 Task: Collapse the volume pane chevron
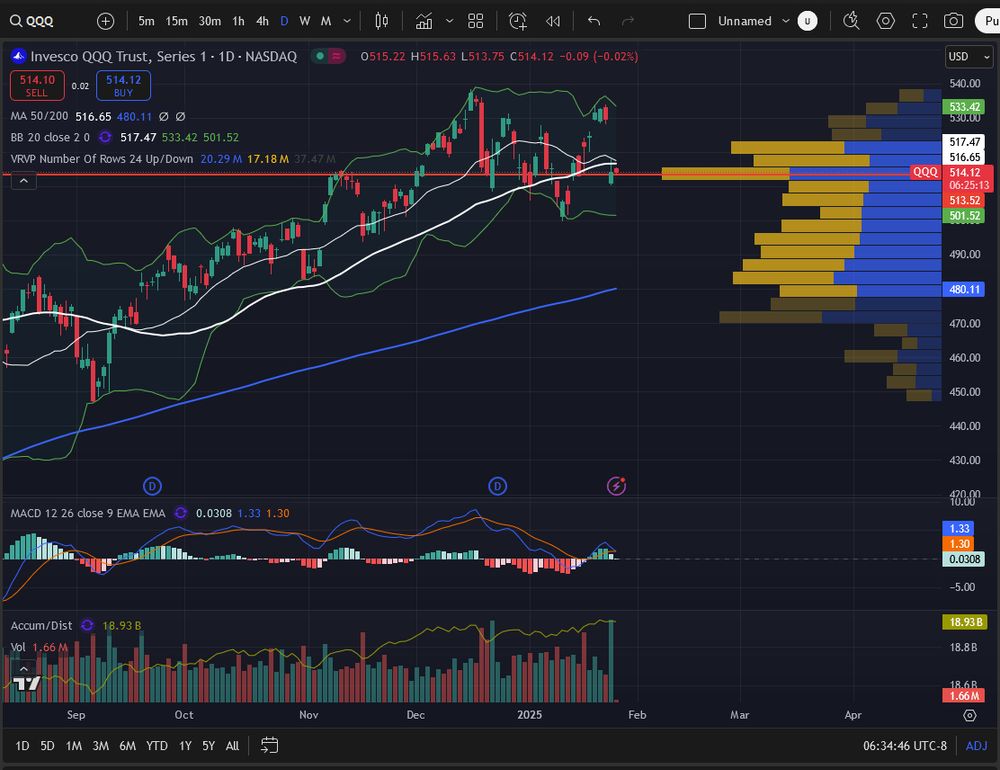tap(24, 669)
